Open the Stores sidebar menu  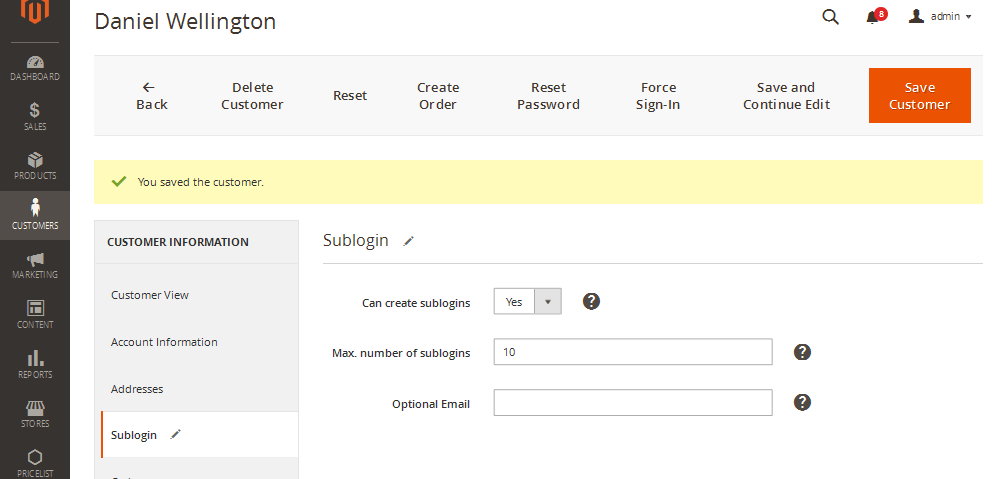[x=34, y=414]
